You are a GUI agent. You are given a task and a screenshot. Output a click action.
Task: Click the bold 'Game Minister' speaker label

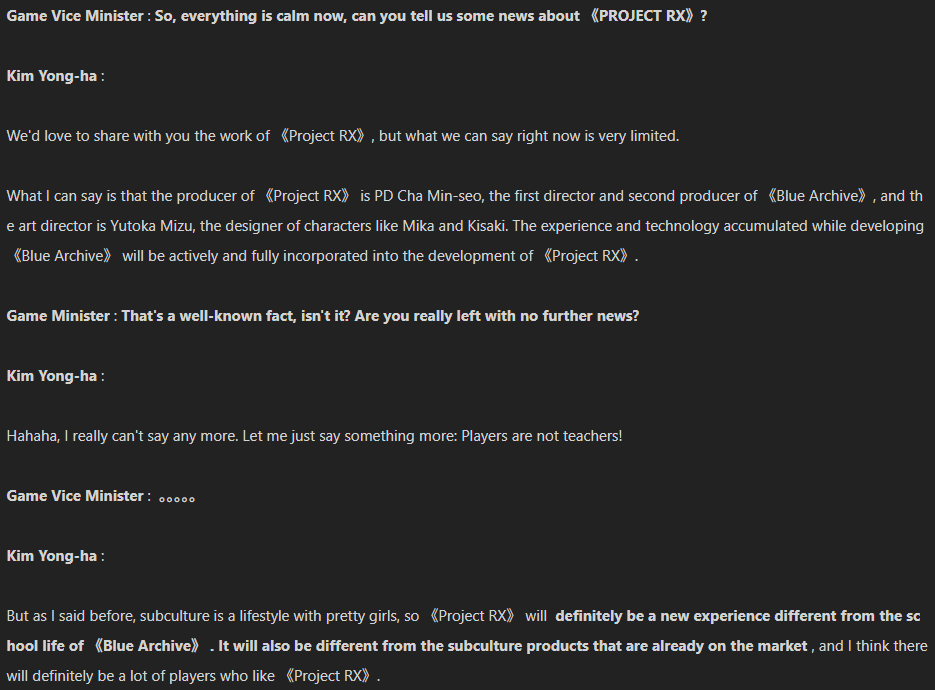coord(58,316)
